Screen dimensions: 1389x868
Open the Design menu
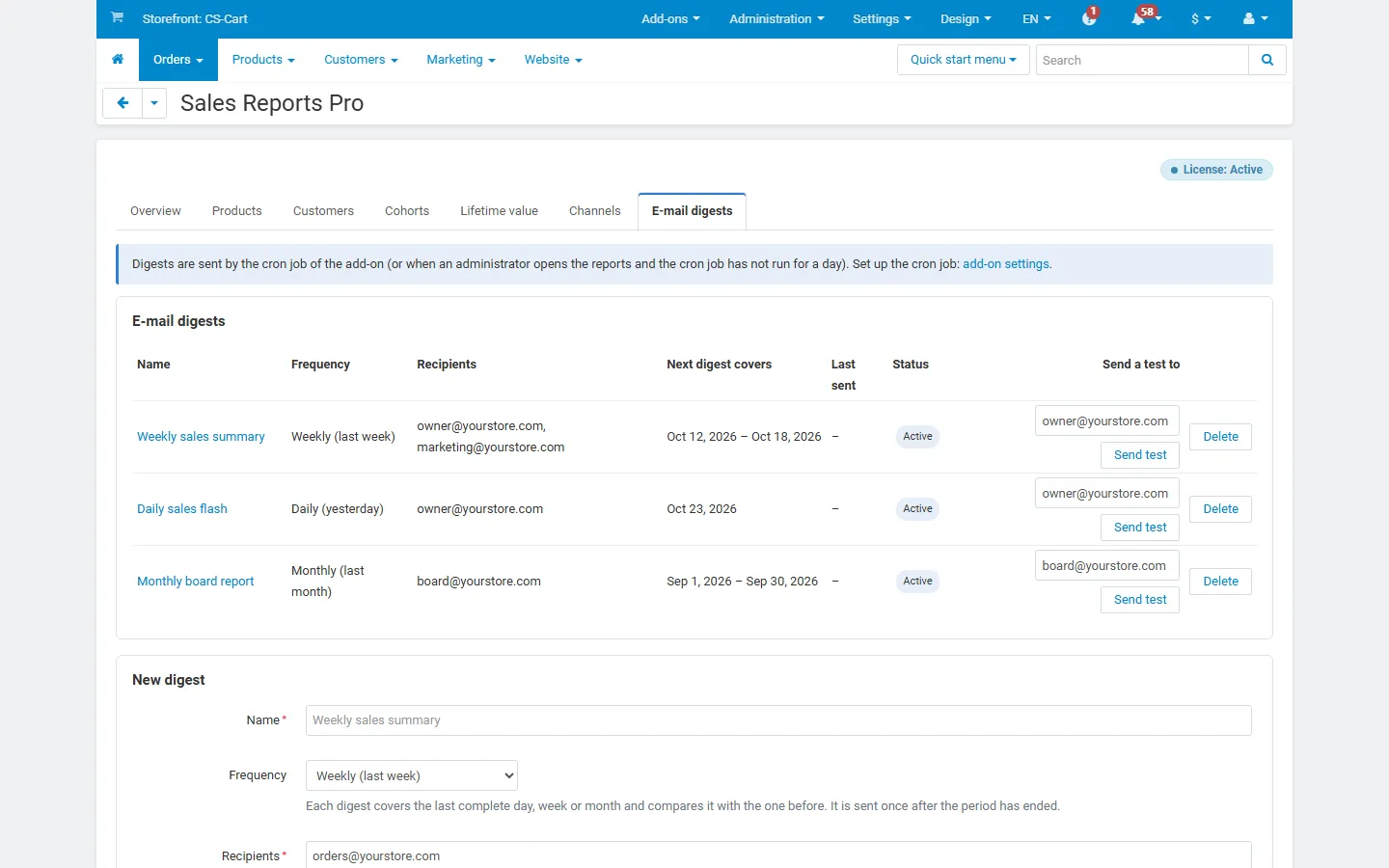point(966,18)
